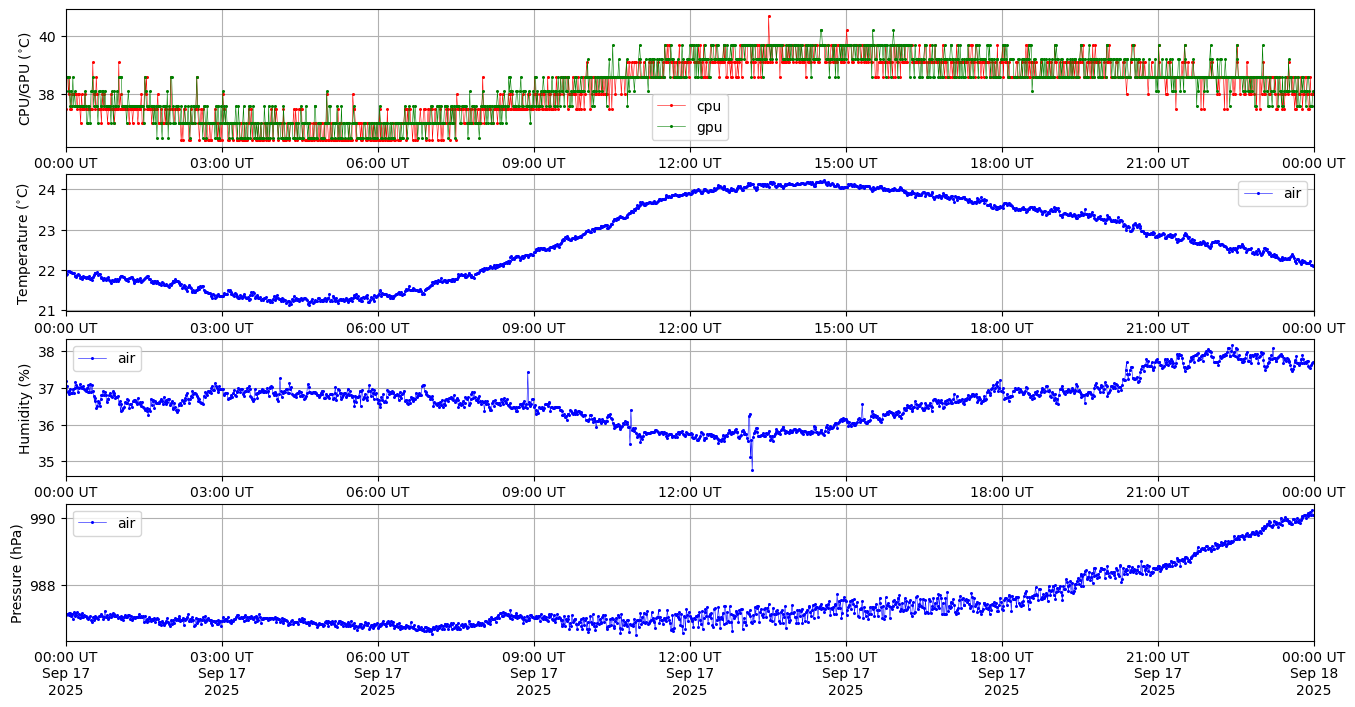Click the "gpu" legend entry
This screenshot has height=707, width=1355.
(690, 127)
